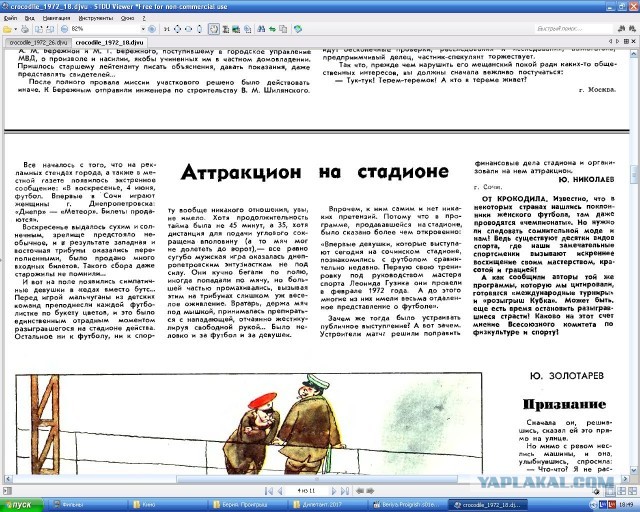Switch to Дилетант 2017 taskbar folder
This screenshot has height=512, width=640.
click(328, 505)
